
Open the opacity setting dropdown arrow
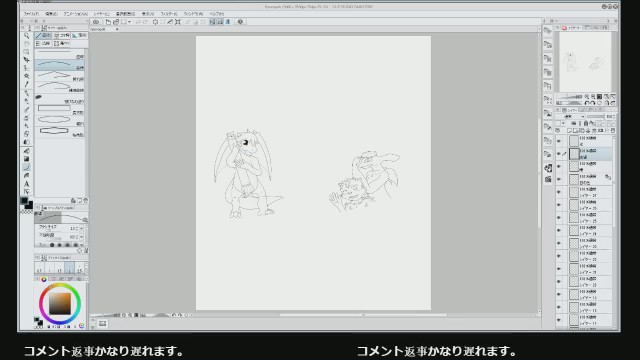click(82, 237)
